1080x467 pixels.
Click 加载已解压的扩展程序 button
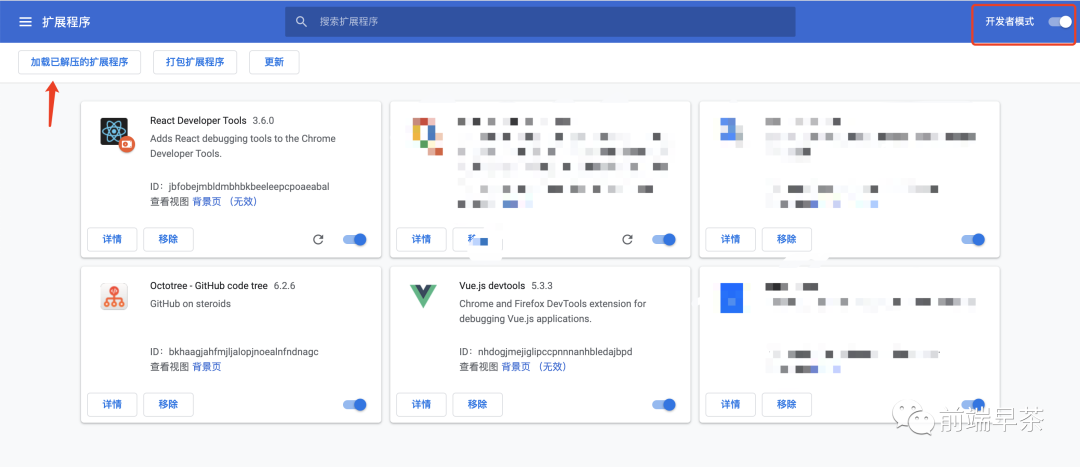tap(79, 62)
